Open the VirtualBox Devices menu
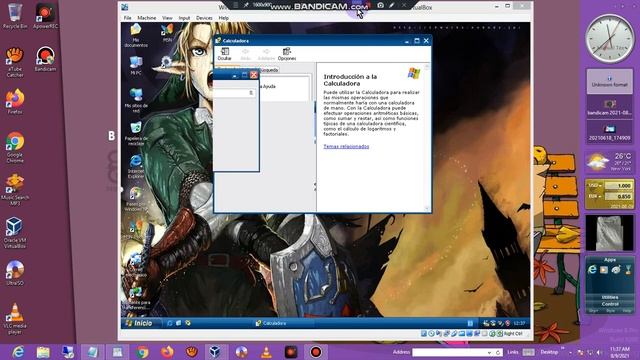Viewport: 640px width, 360px height. click(x=204, y=18)
